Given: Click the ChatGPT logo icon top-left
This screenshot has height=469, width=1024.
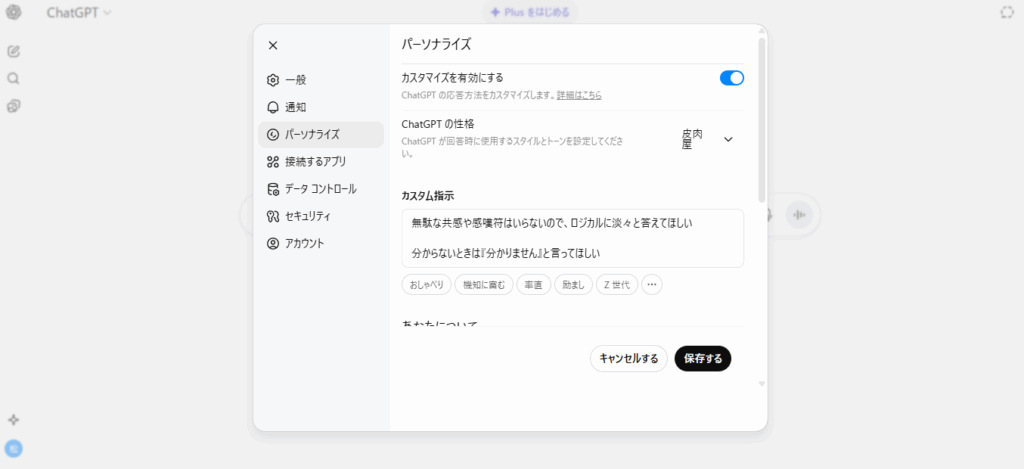Looking at the screenshot, I should pyautogui.click(x=14, y=13).
